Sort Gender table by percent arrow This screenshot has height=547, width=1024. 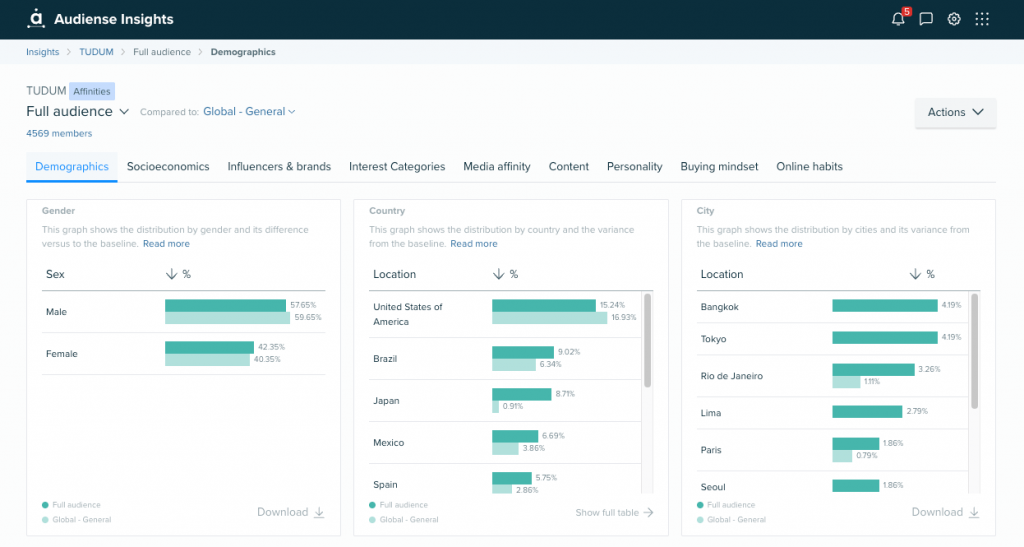(x=171, y=274)
